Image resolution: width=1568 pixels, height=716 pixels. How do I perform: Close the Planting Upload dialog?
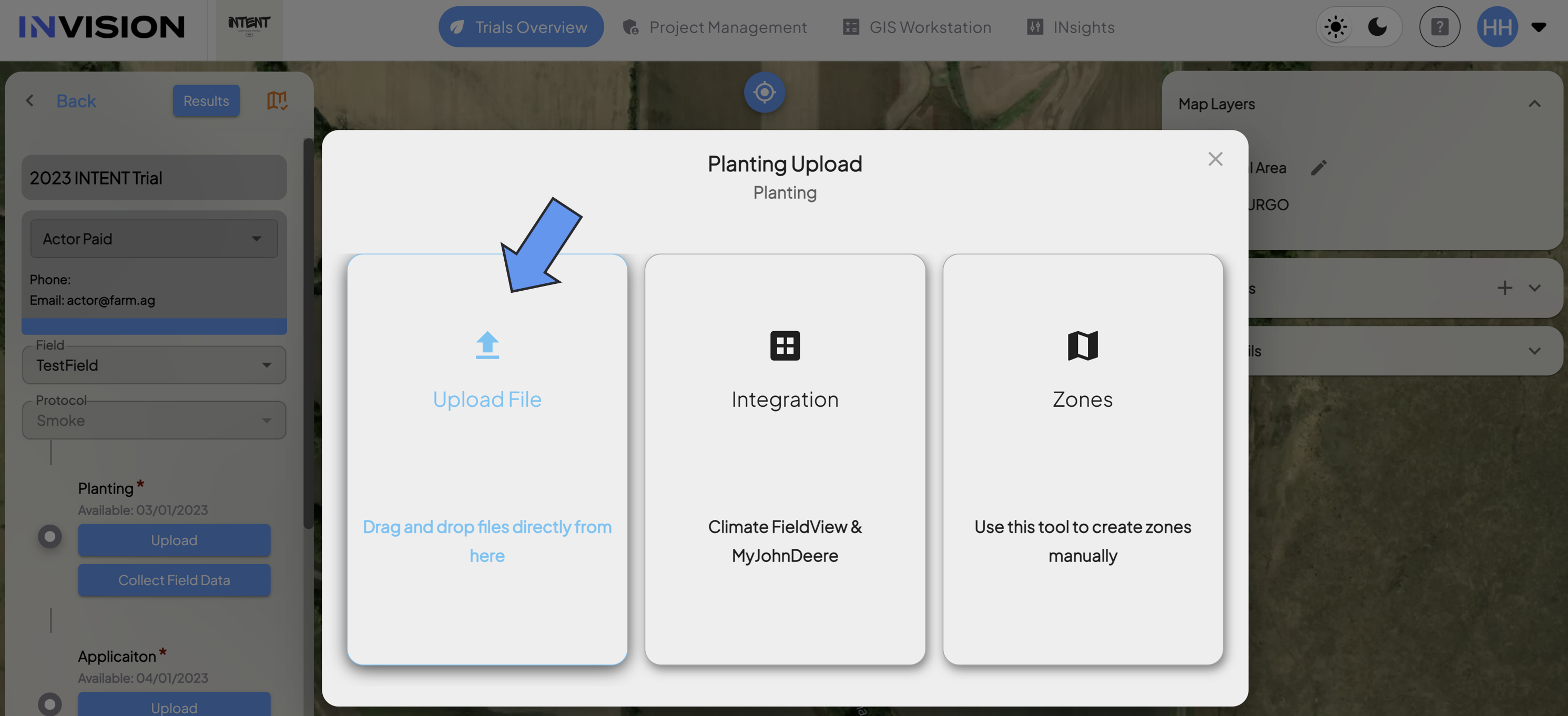coord(1215,159)
